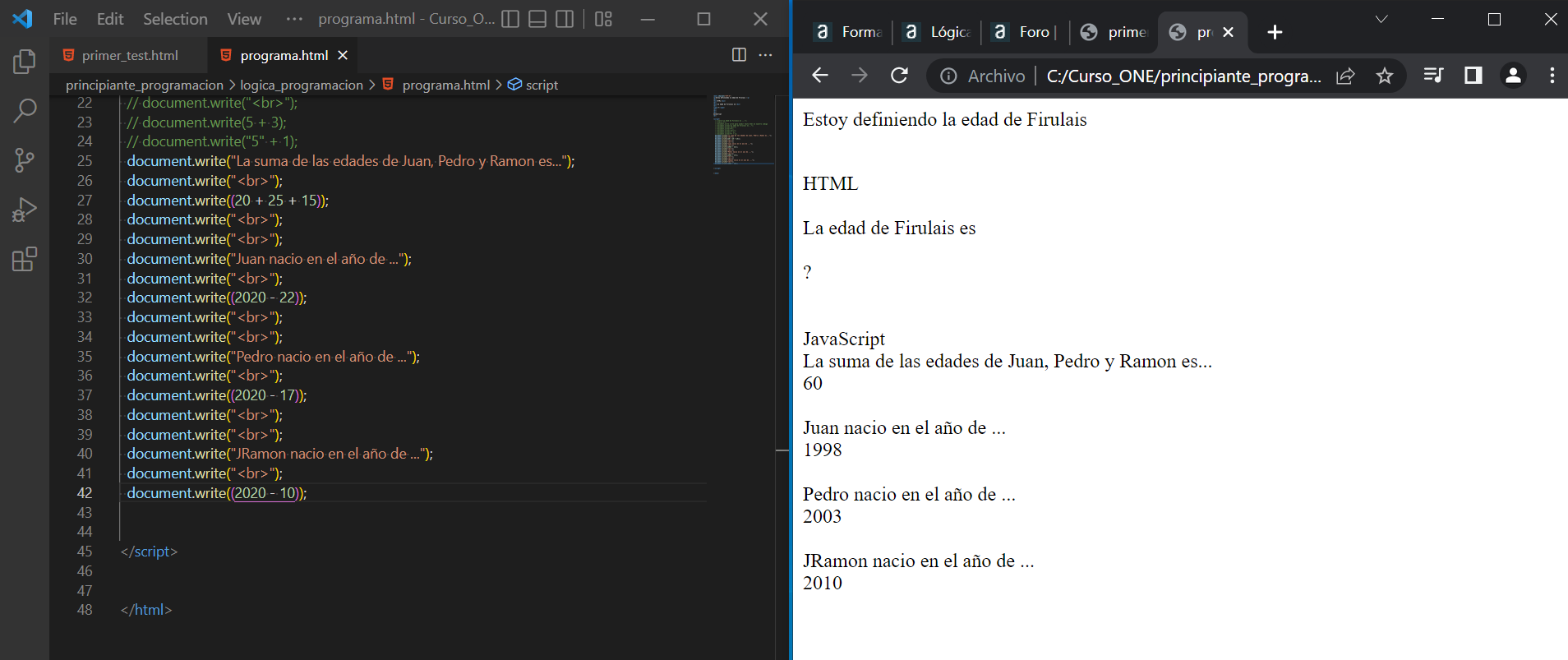
Task: Click the "2010" value in browser page
Action: tap(823, 584)
